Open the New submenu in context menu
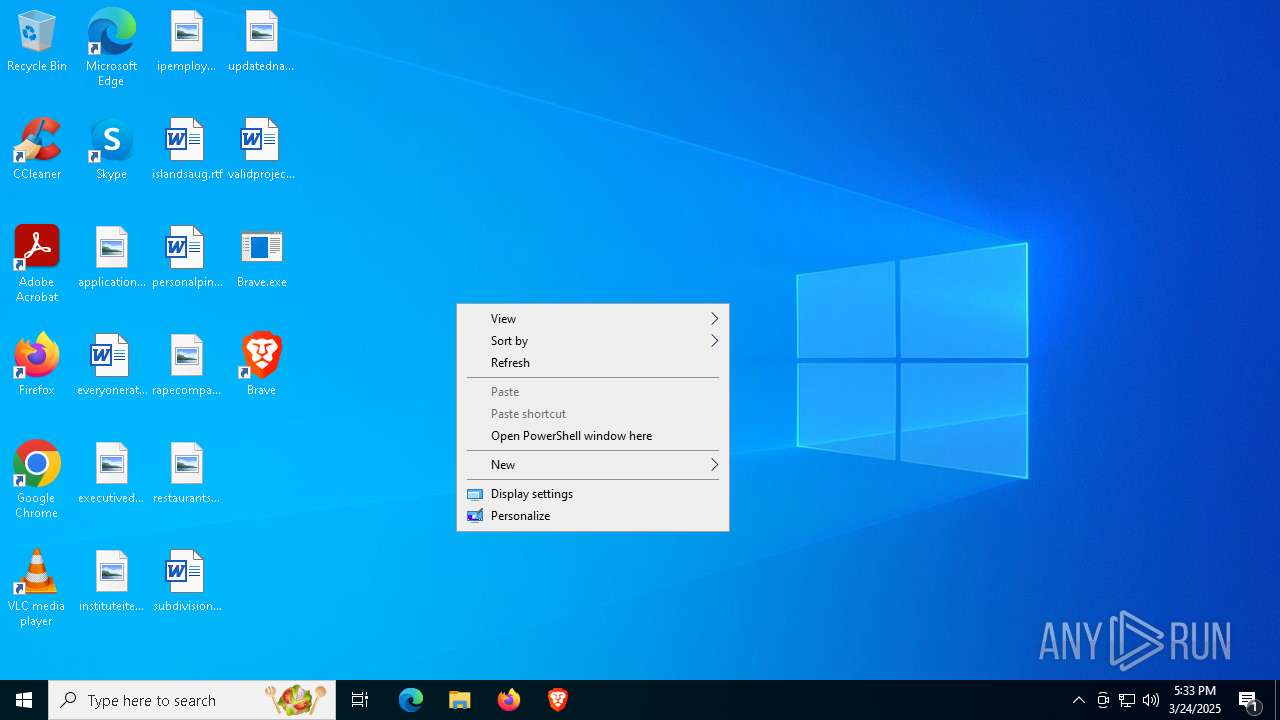1280x720 pixels. tap(593, 465)
